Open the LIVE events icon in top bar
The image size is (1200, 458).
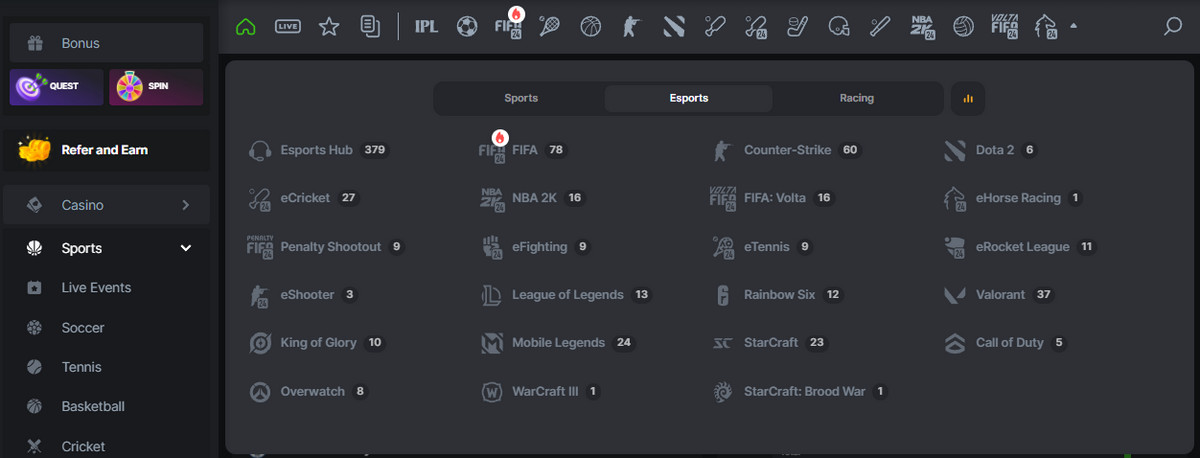tap(287, 27)
